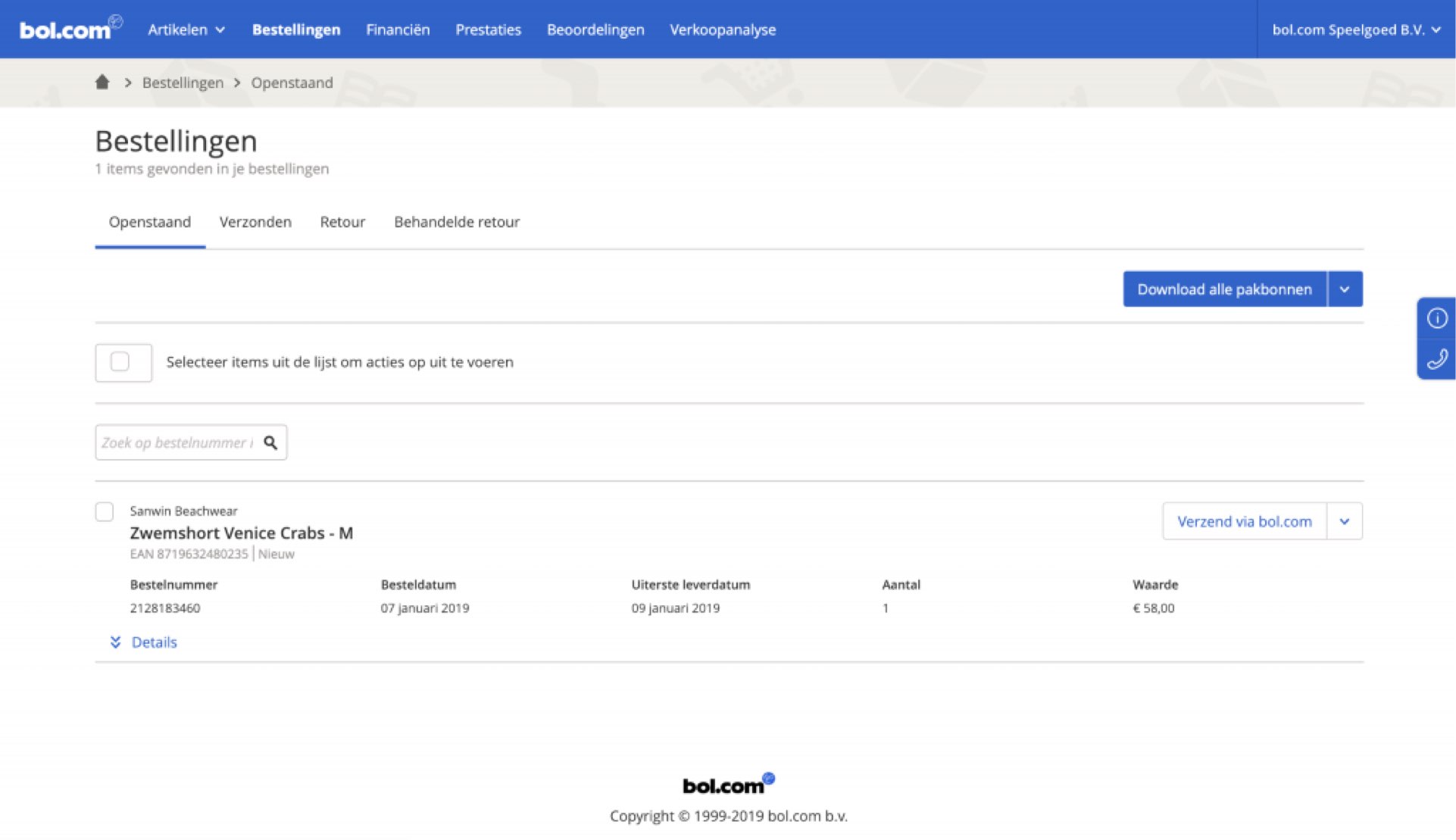Click Download alle pakbonnen button

pos(1224,289)
